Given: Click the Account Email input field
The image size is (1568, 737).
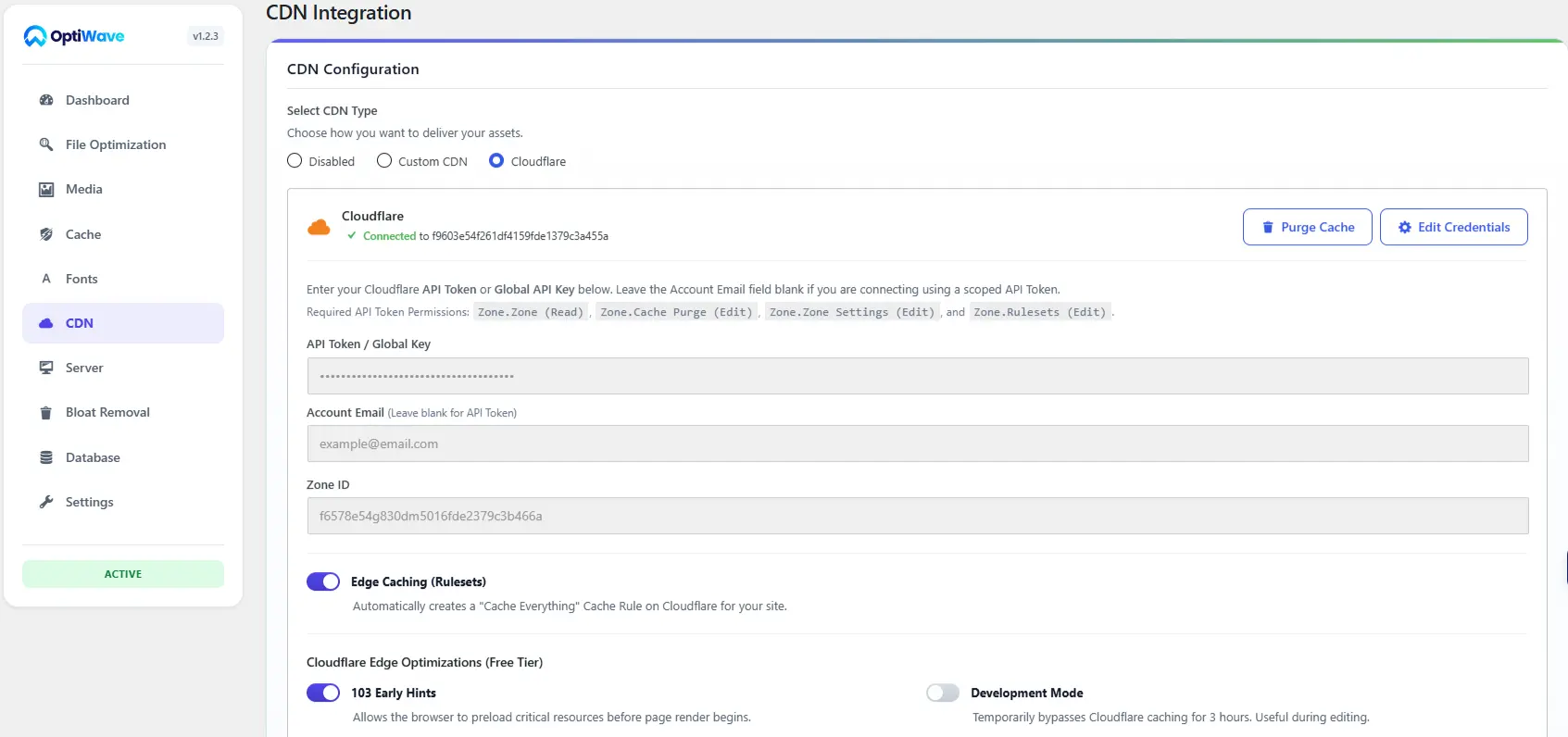Looking at the screenshot, I should click(x=918, y=443).
